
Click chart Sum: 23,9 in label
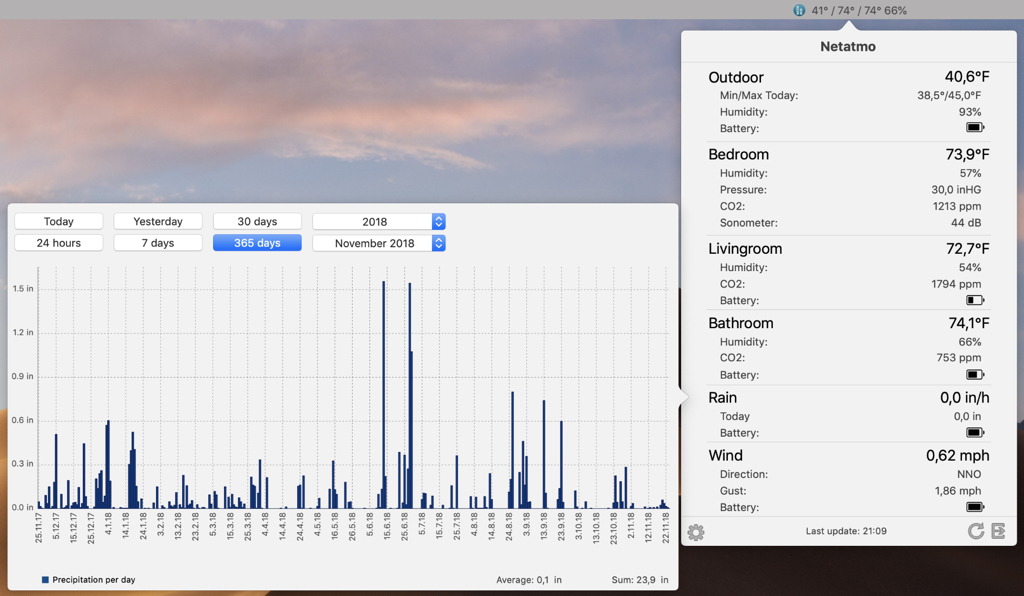pos(640,580)
